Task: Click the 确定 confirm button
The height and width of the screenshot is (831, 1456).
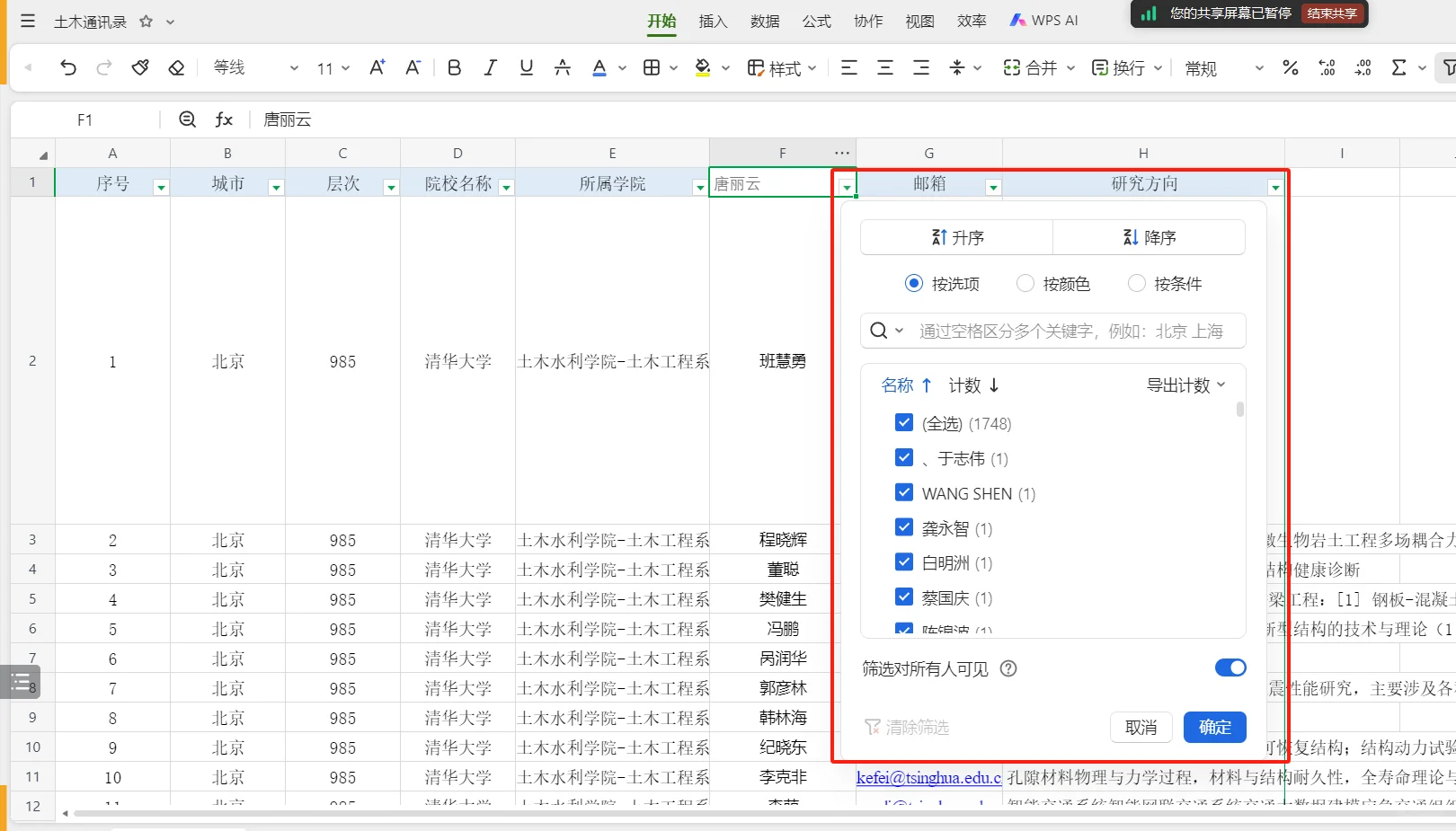Action: pyautogui.click(x=1215, y=727)
